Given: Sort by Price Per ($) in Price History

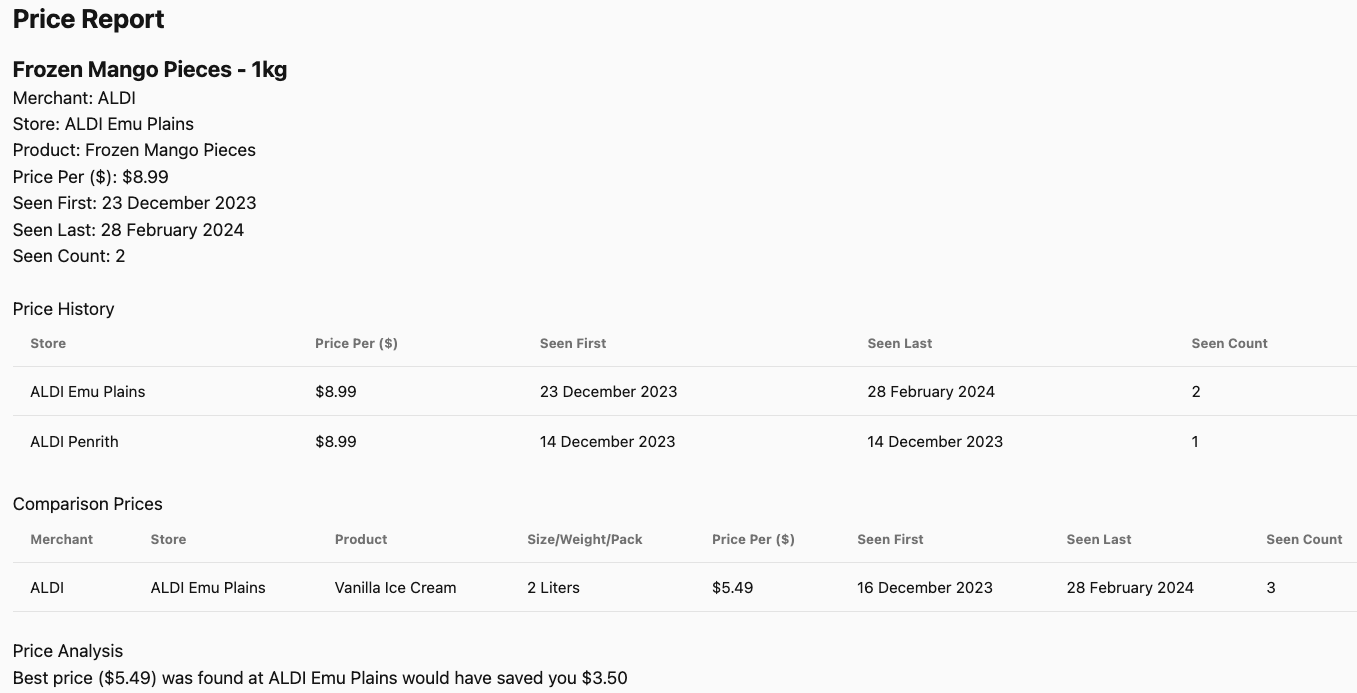Looking at the screenshot, I should 356,343.
